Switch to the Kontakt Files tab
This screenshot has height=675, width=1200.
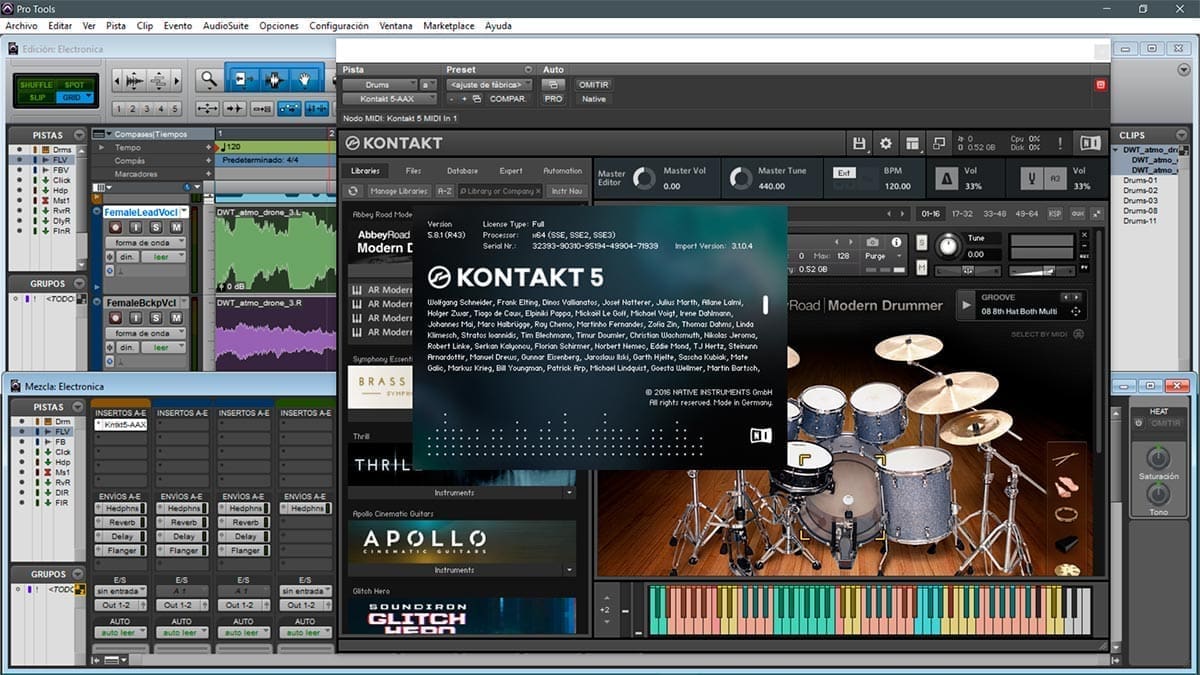(x=413, y=171)
